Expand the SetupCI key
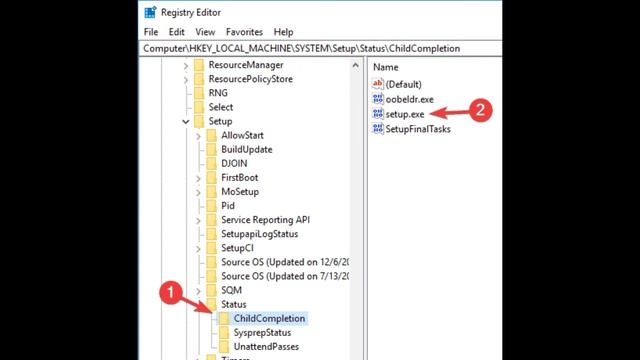The width and height of the screenshot is (640, 360). point(198,249)
